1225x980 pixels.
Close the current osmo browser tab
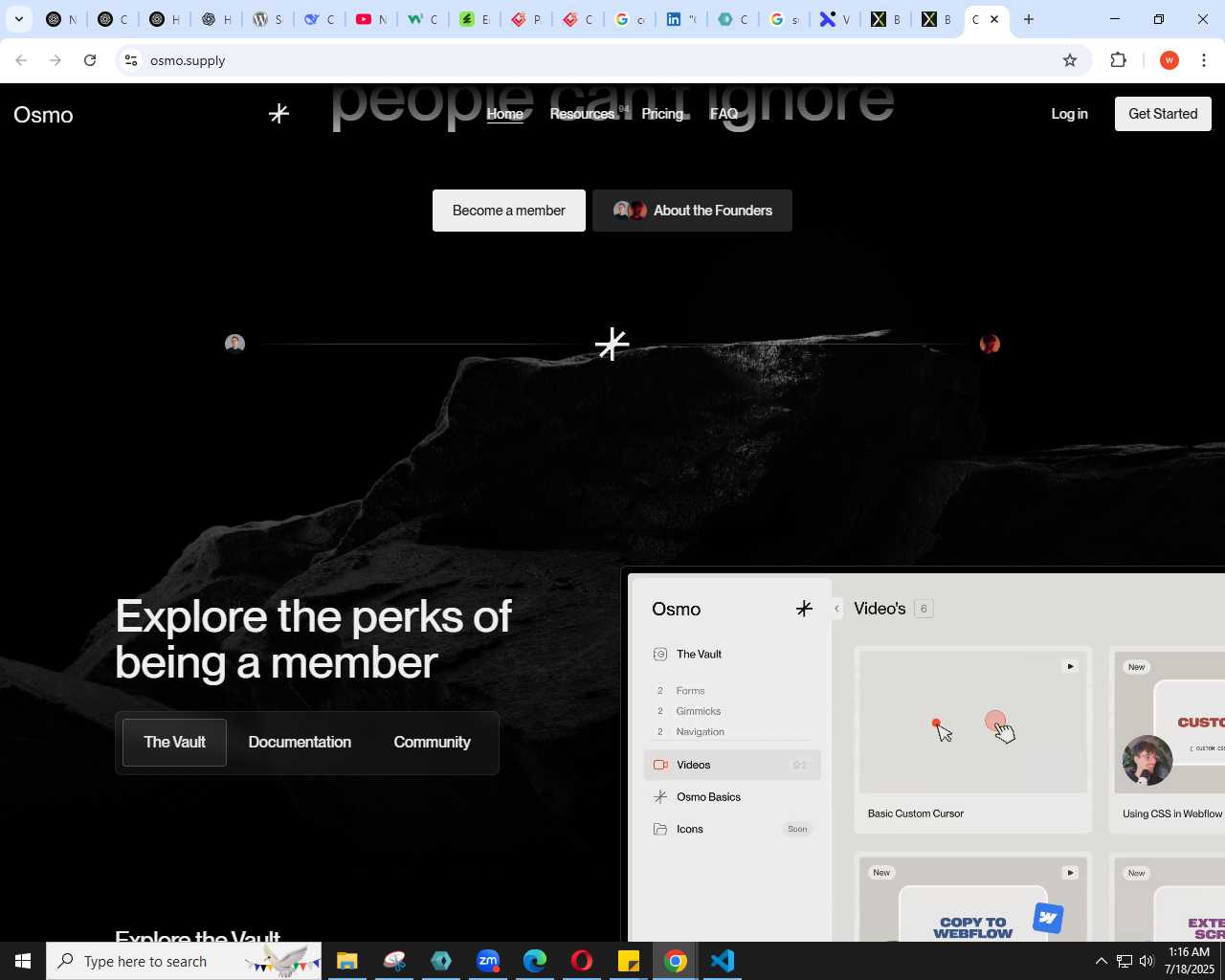(994, 19)
